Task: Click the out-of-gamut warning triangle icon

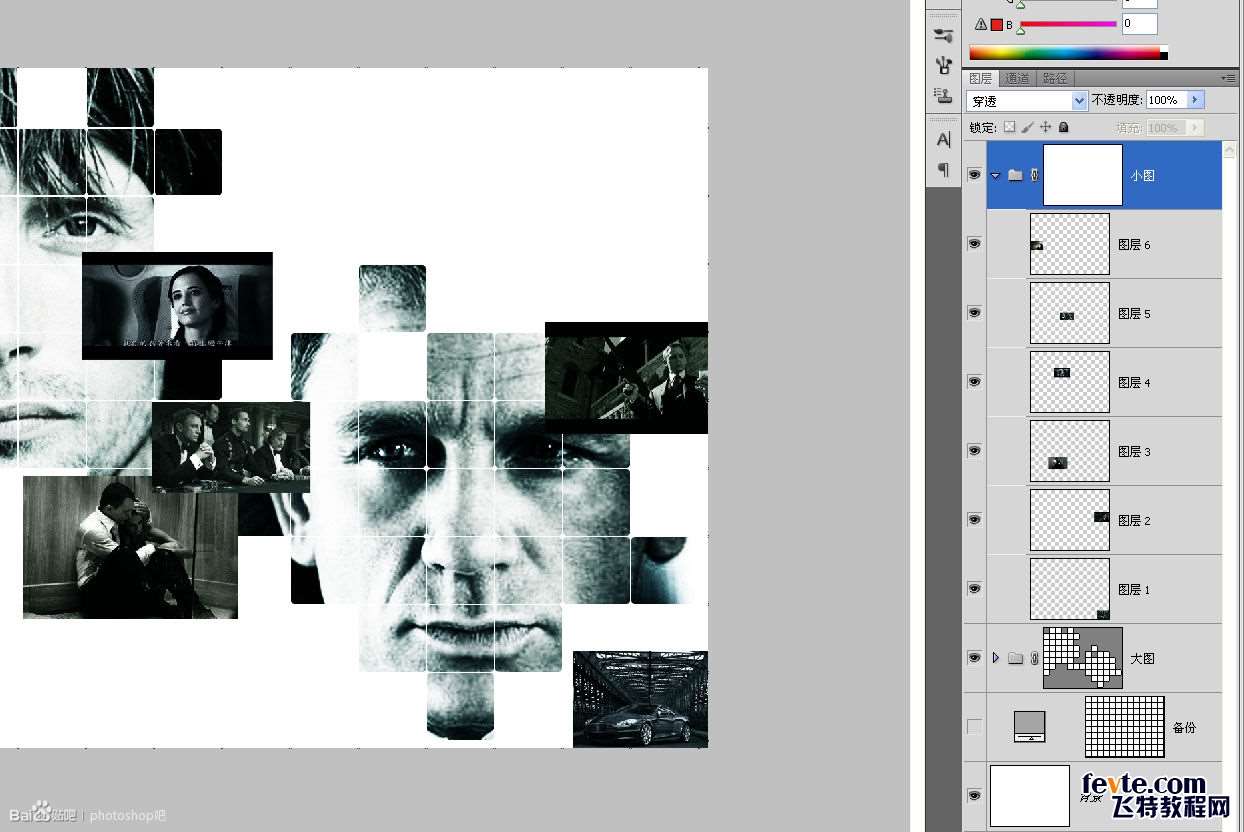Action: [980, 24]
